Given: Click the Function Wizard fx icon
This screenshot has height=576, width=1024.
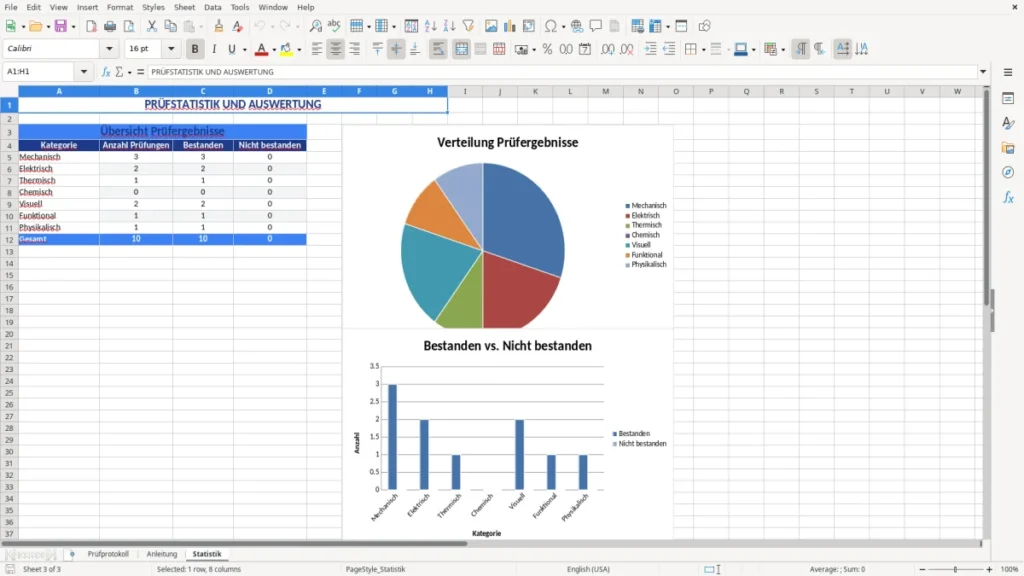Looking at the screenshot, I should 105,72.
